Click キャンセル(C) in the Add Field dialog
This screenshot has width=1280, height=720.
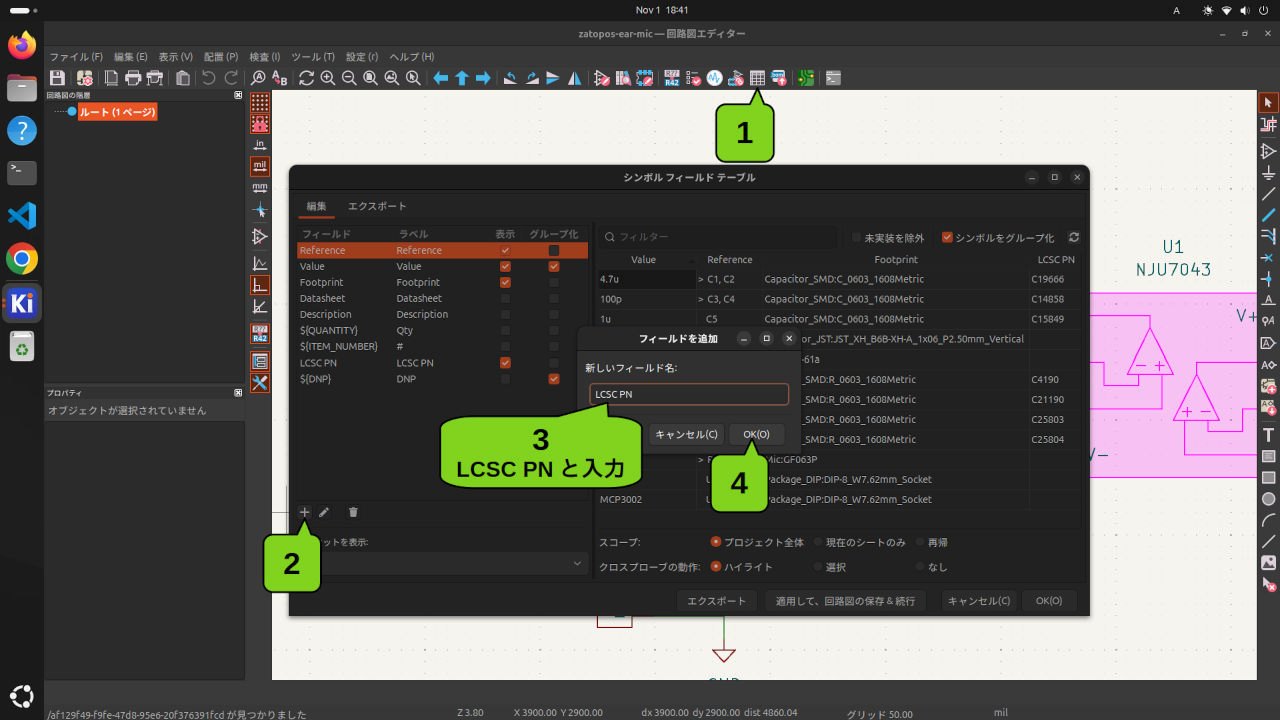click(x=685, y=434)
